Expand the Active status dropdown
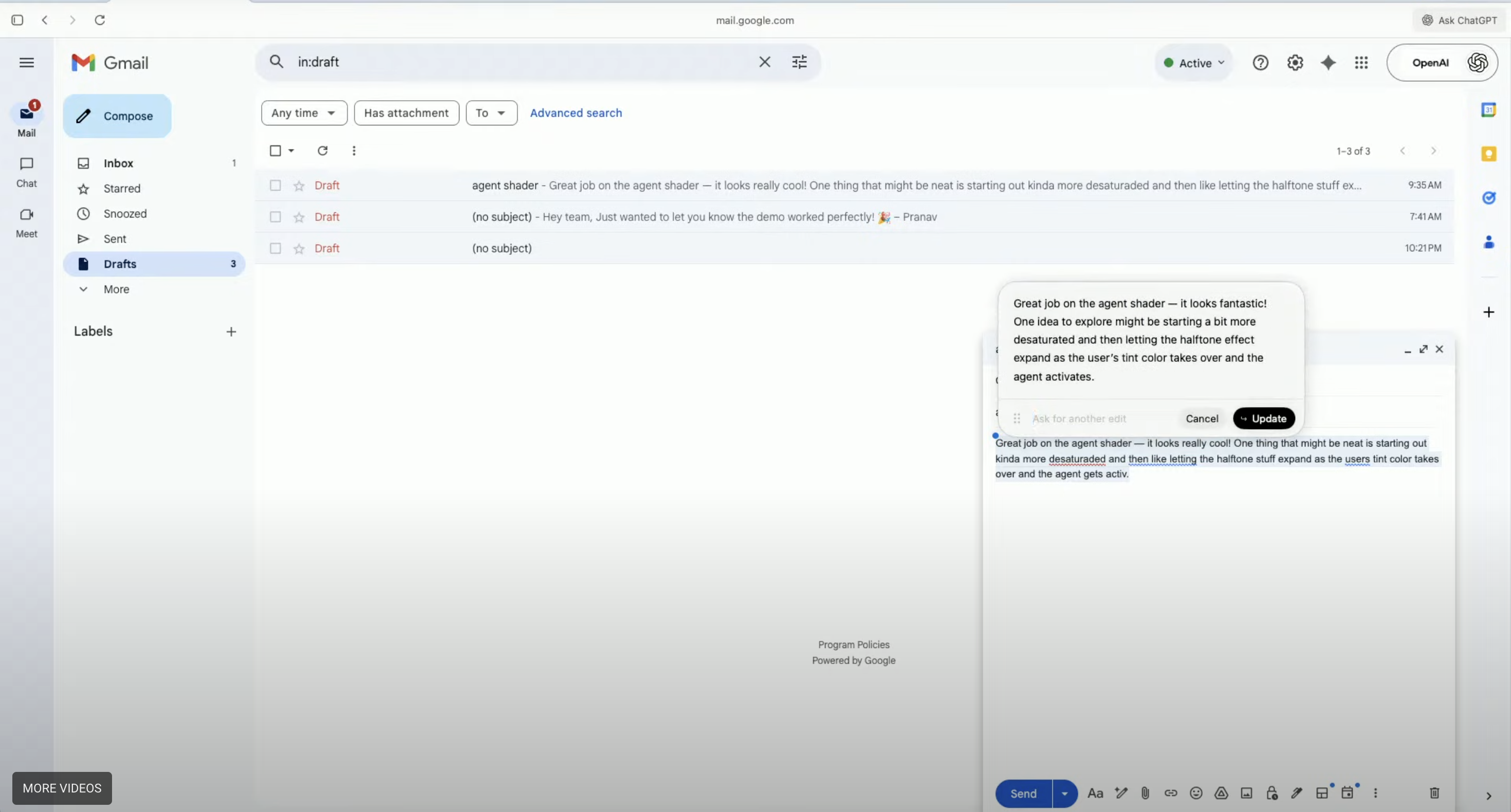The image size is (1511, 812). [1194, 63]
